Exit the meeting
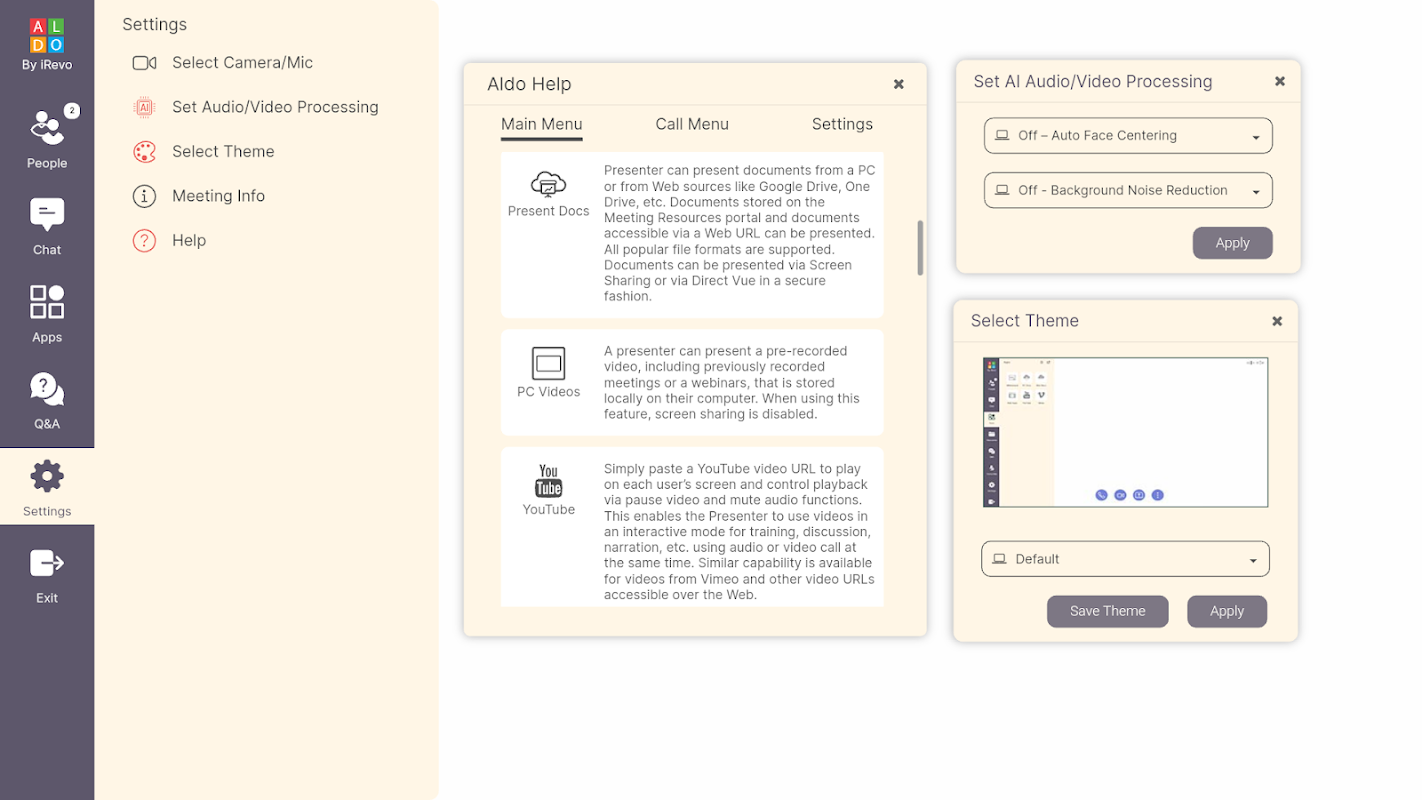 point(47,575)
